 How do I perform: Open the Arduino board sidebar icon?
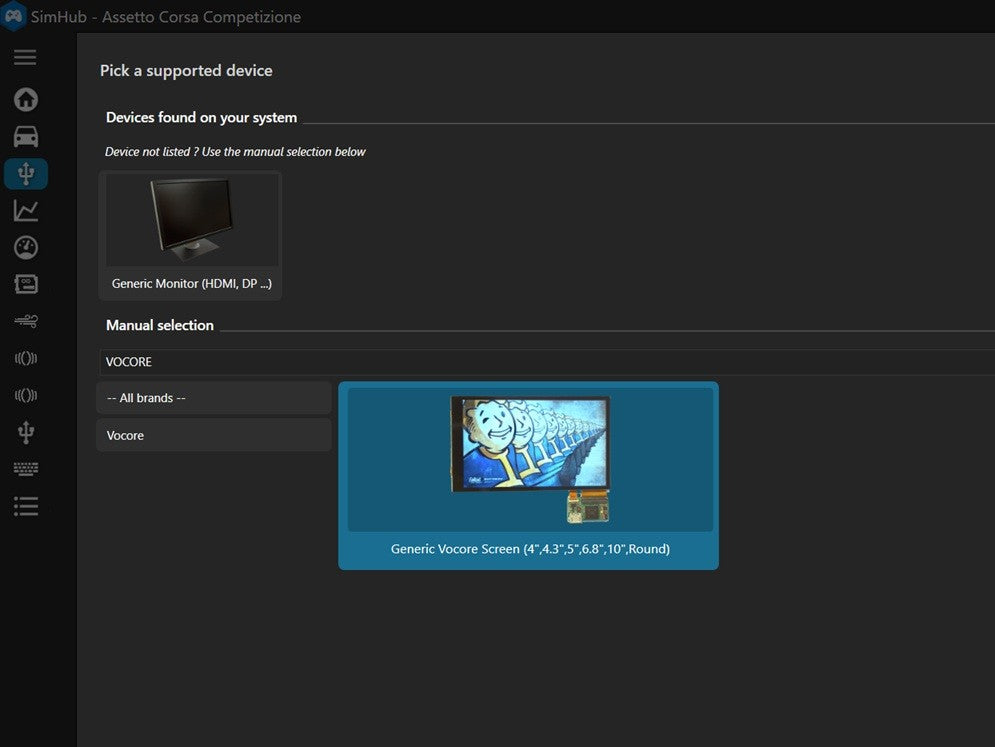coord(26,284)
